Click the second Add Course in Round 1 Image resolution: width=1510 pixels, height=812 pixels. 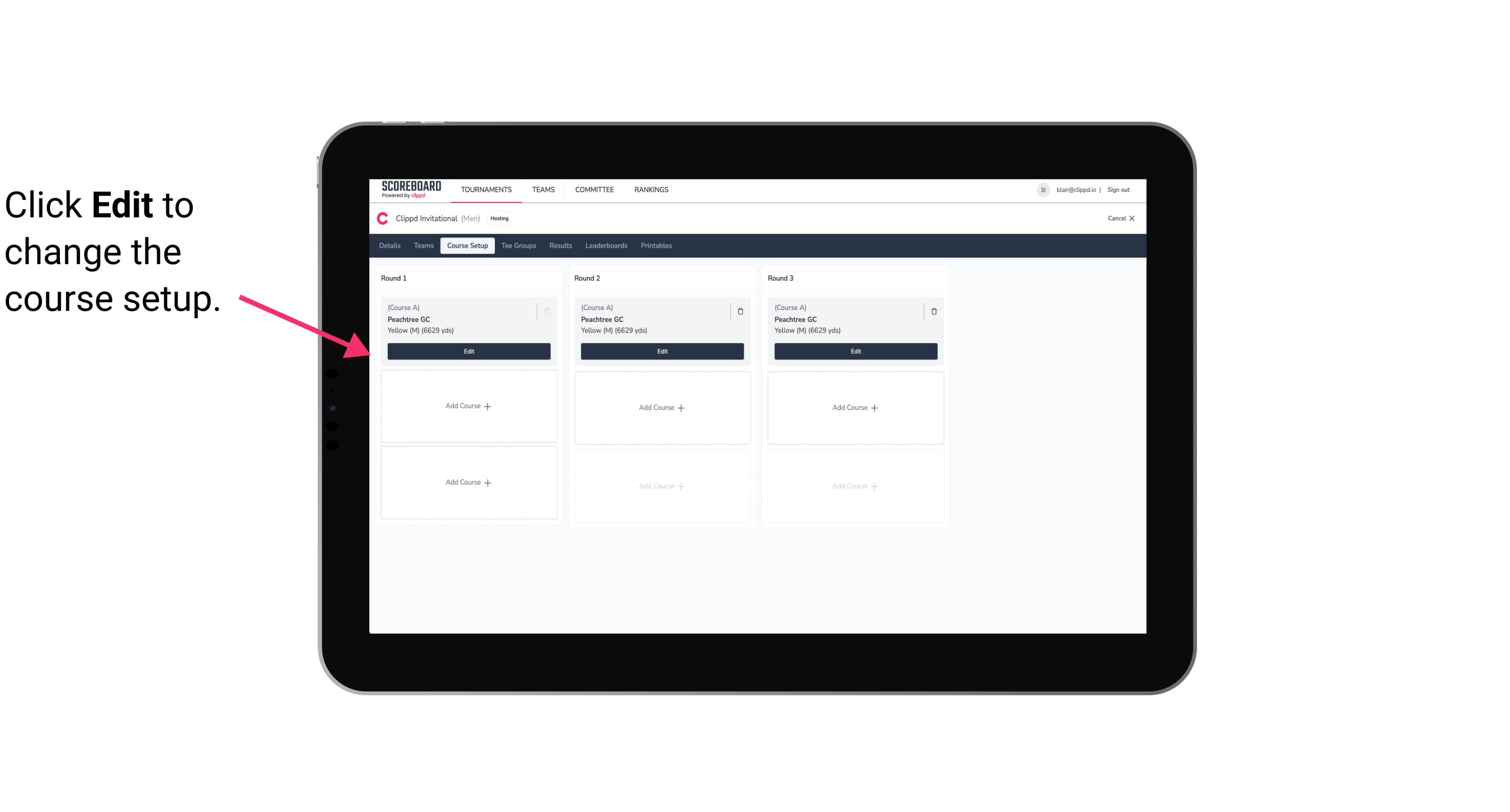click(x=469, y=482)
